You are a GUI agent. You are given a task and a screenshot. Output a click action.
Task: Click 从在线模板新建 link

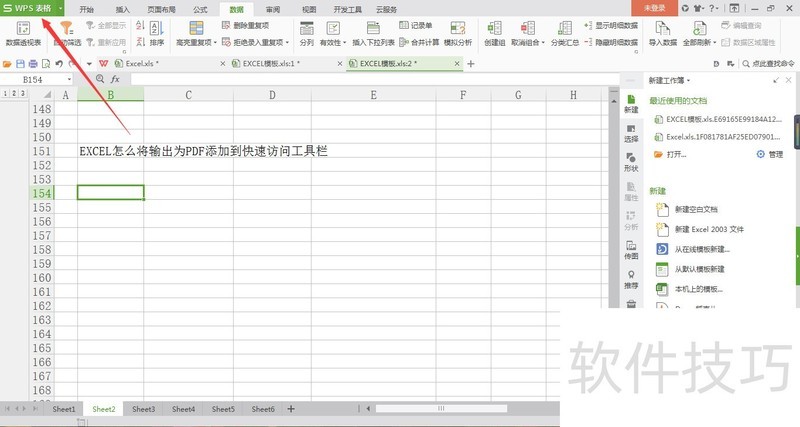point(693,249)
